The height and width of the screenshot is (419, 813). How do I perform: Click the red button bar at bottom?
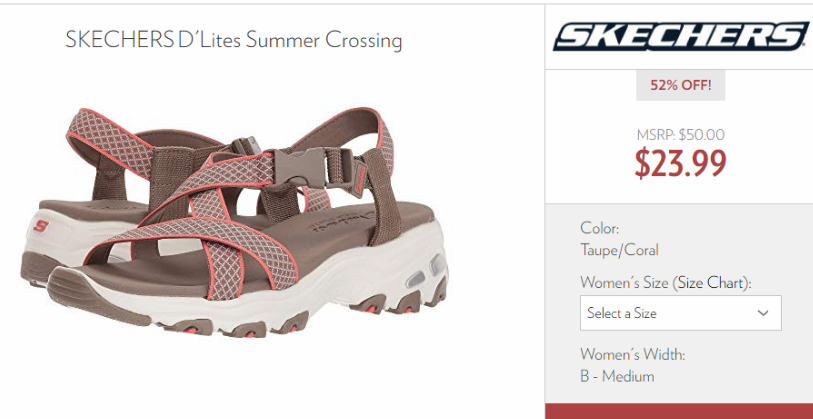(x=679, y=411)
